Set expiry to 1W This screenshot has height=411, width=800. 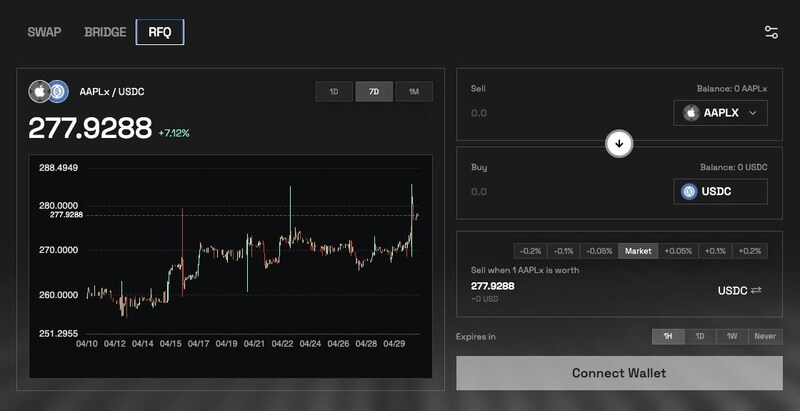[732, 337]
